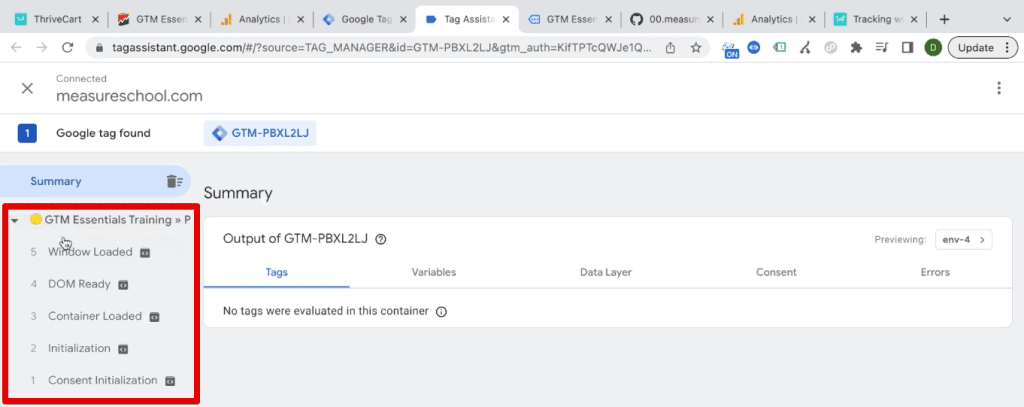Image resolution: width=1024 pixels, height=407 pixels.
Task: Clear events with the trash list icon
Action: click(x=174, y=182)
